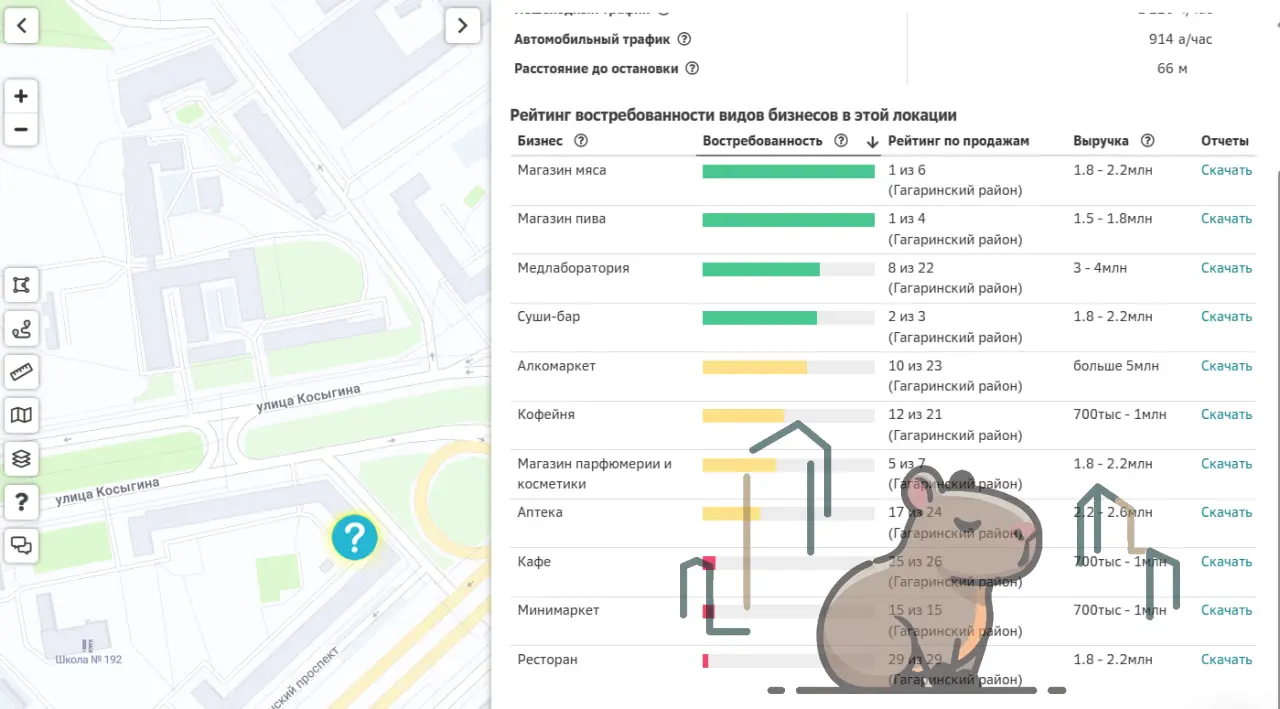Download report for Магазин пива
This screenshot has width=1280, height=709.
(x=1226, y=219)
